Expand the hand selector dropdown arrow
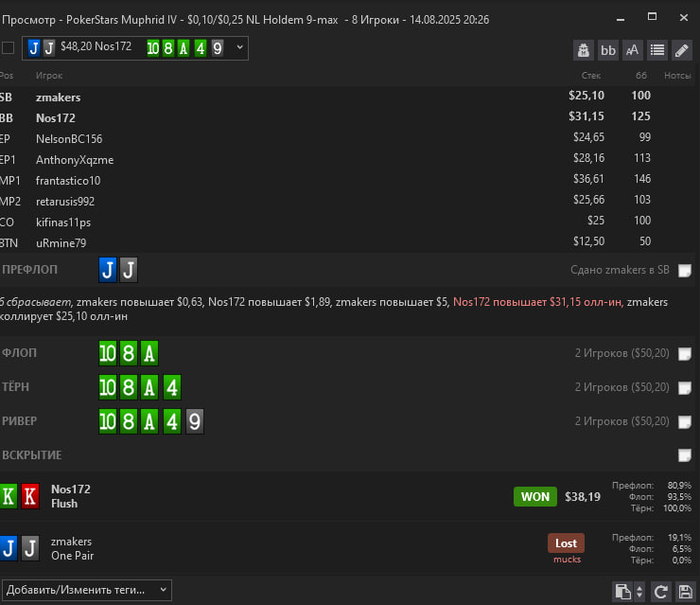Image resolution: width=700 pixels, height=605 pixels. 240,47
